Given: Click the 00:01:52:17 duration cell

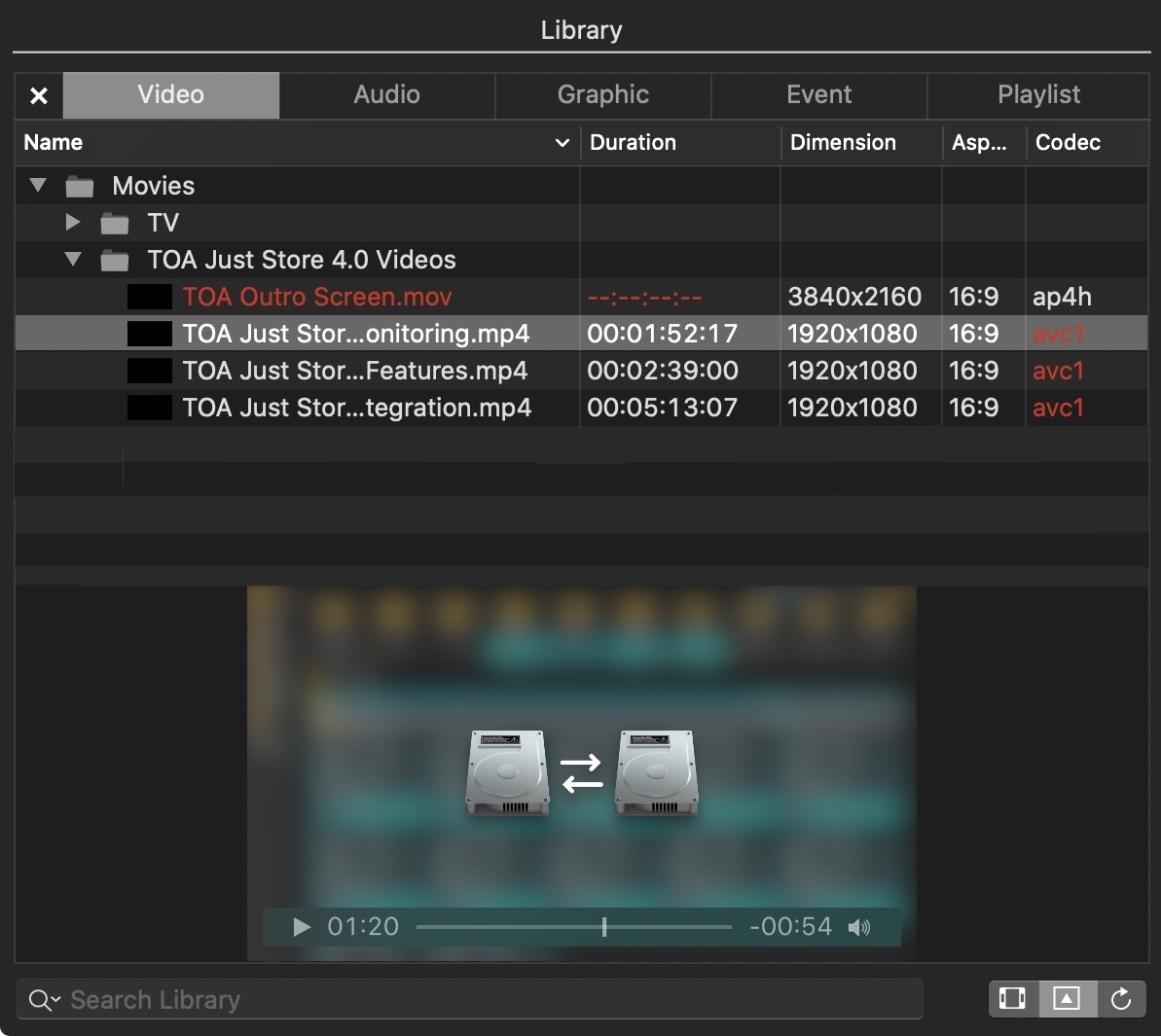Looking at the screenshot, I should coord(662,334).
